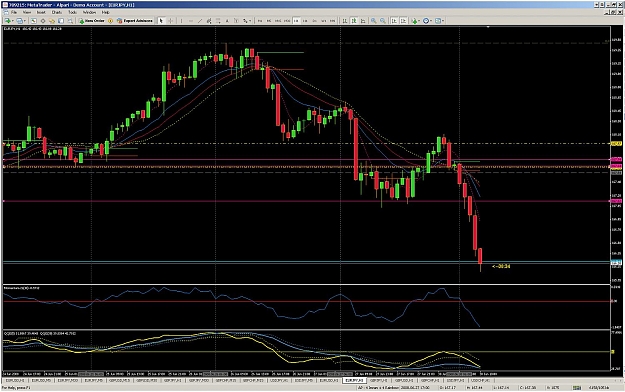Switch chart to M30 timeframe
The width and height of the screenshot is (625, 392).
tap(287, 21)
